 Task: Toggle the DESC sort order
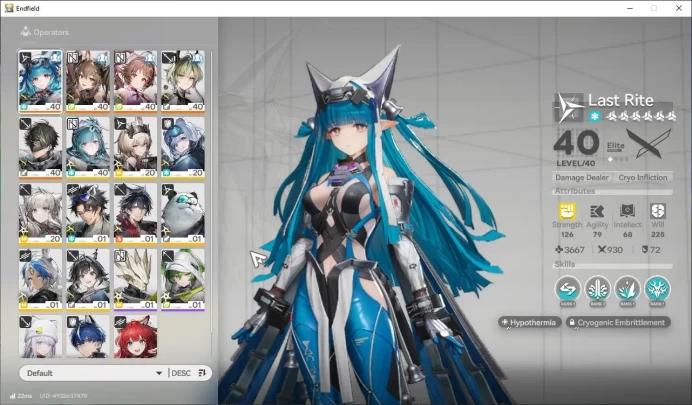click(x=189, y=373)
